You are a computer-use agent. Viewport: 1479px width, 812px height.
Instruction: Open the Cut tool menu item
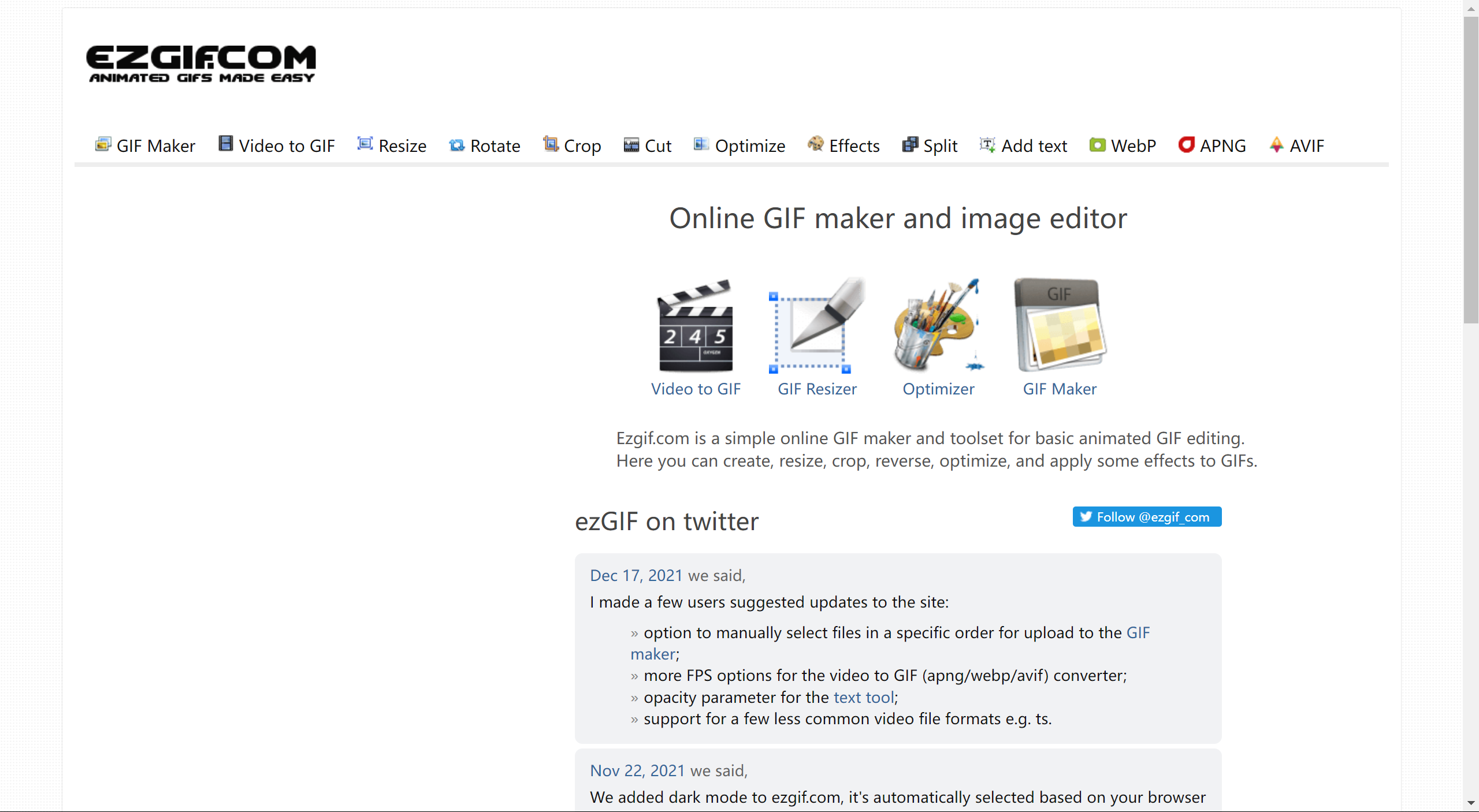(x=648, y=146)
